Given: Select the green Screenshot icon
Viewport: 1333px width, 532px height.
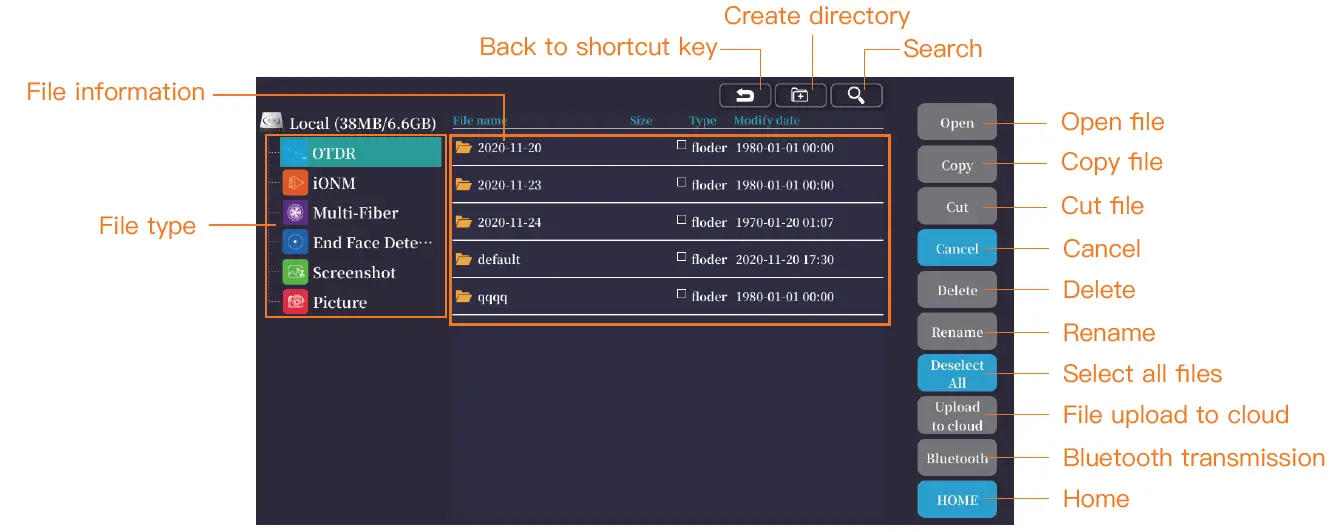Looking at the screenshot, I should [295, 272].
